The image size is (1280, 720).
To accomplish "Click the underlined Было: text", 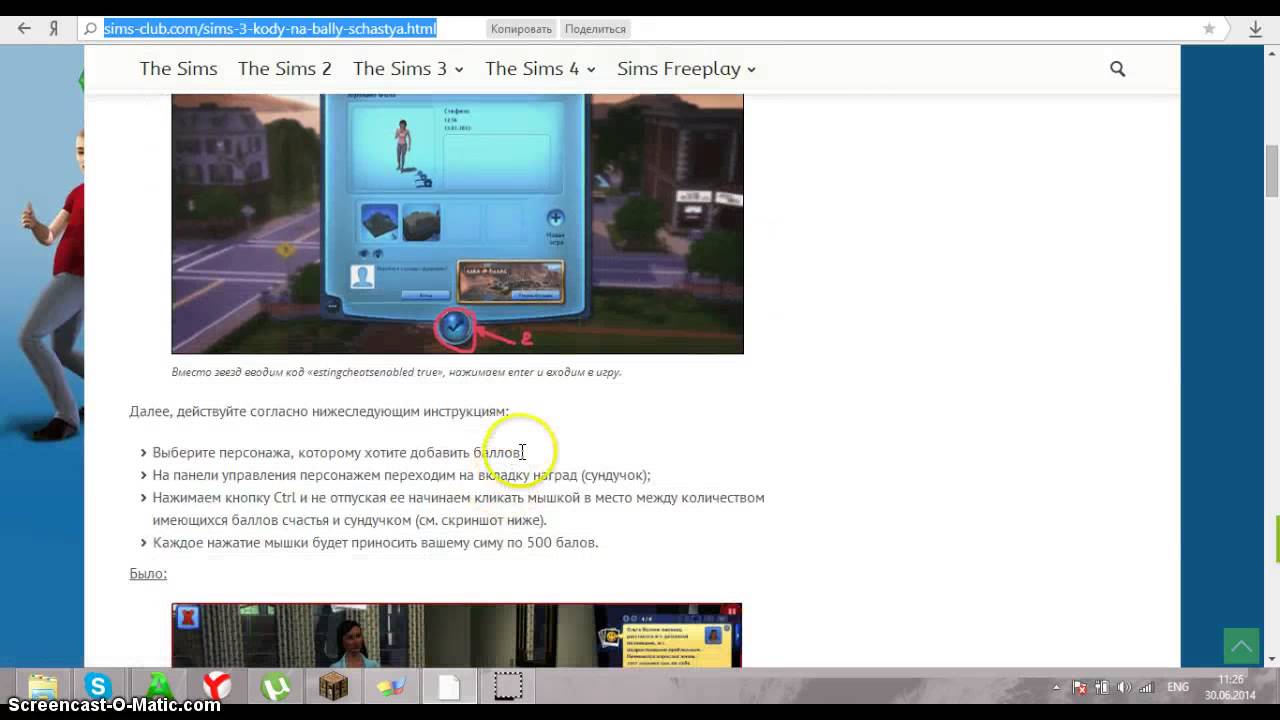I will tap(148, 573).
